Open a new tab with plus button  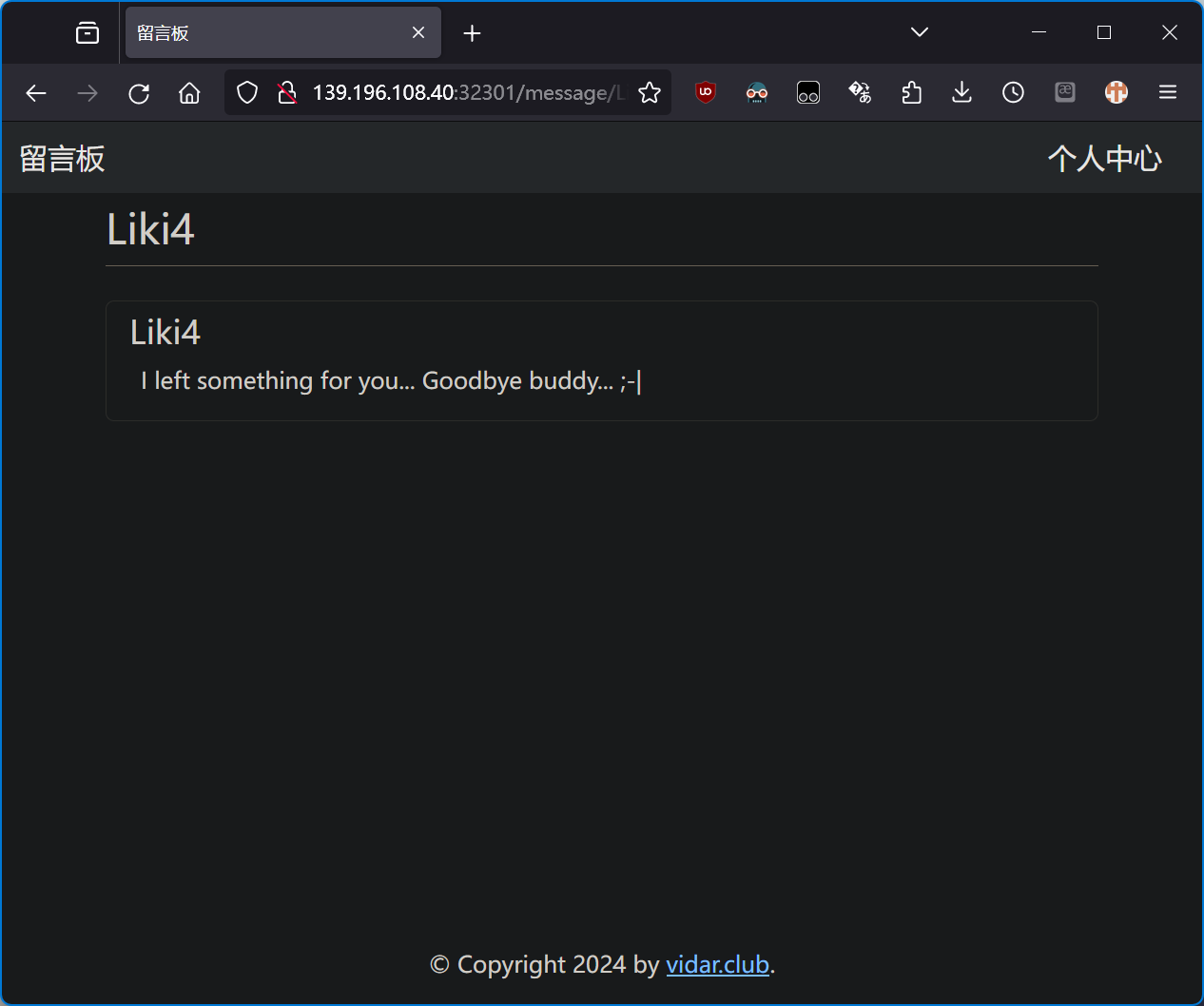coord(472,33)
